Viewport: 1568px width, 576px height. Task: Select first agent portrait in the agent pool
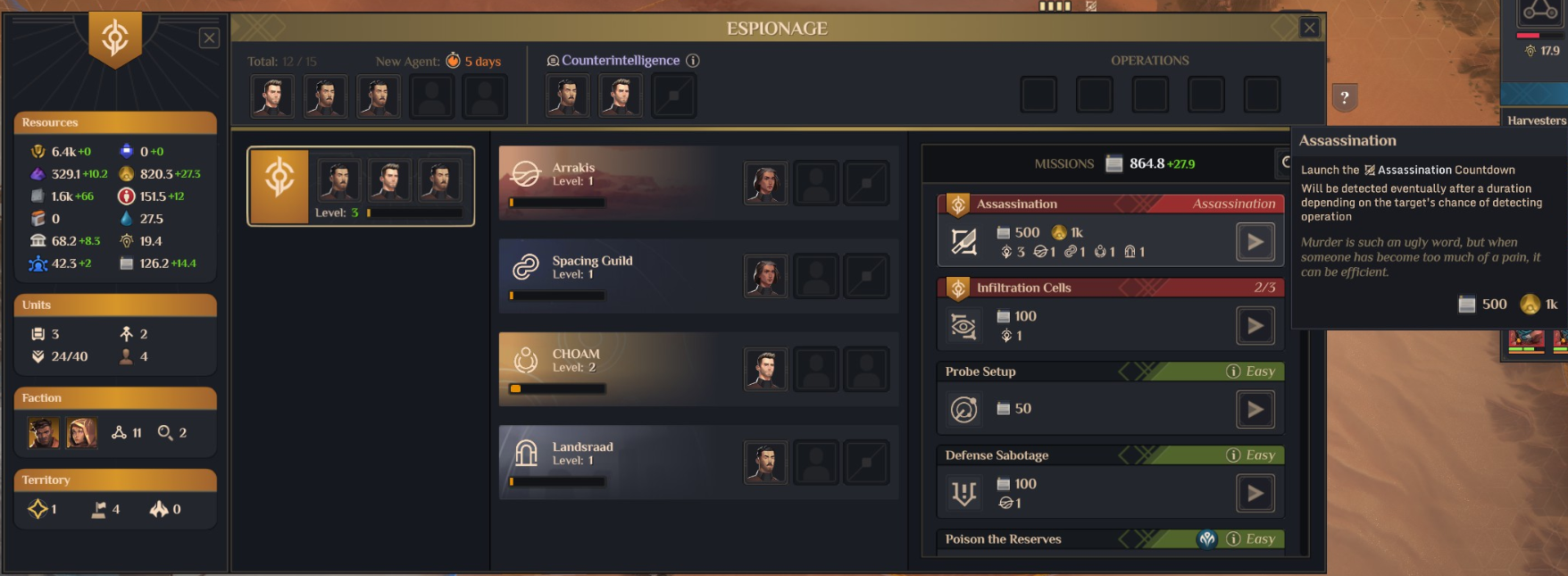[272, 96]
